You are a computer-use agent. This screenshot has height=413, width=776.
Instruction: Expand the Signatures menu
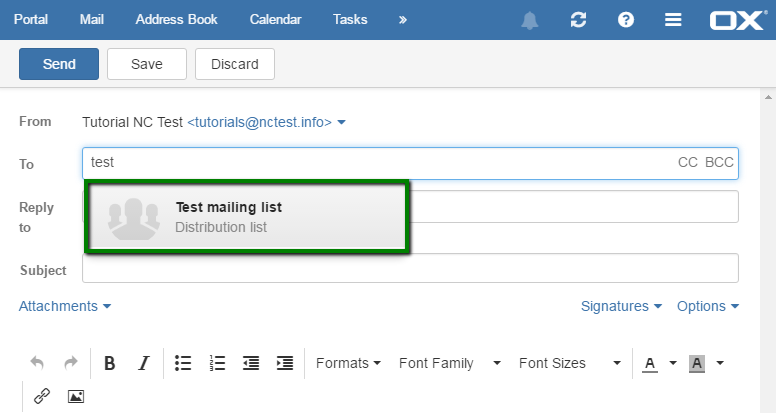click(x=621, y=306)
